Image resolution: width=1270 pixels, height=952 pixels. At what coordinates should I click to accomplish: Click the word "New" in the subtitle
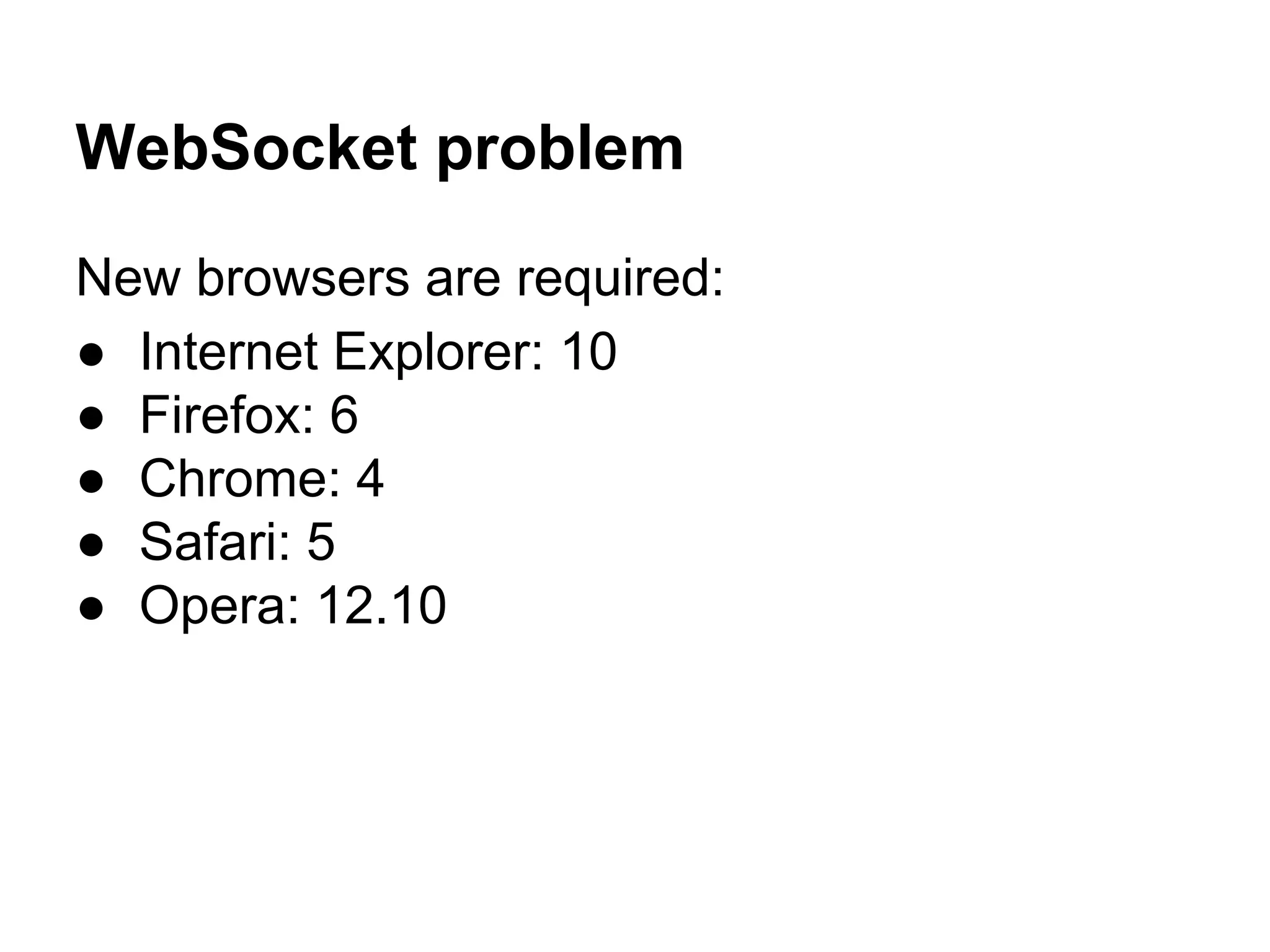(128, 278)
